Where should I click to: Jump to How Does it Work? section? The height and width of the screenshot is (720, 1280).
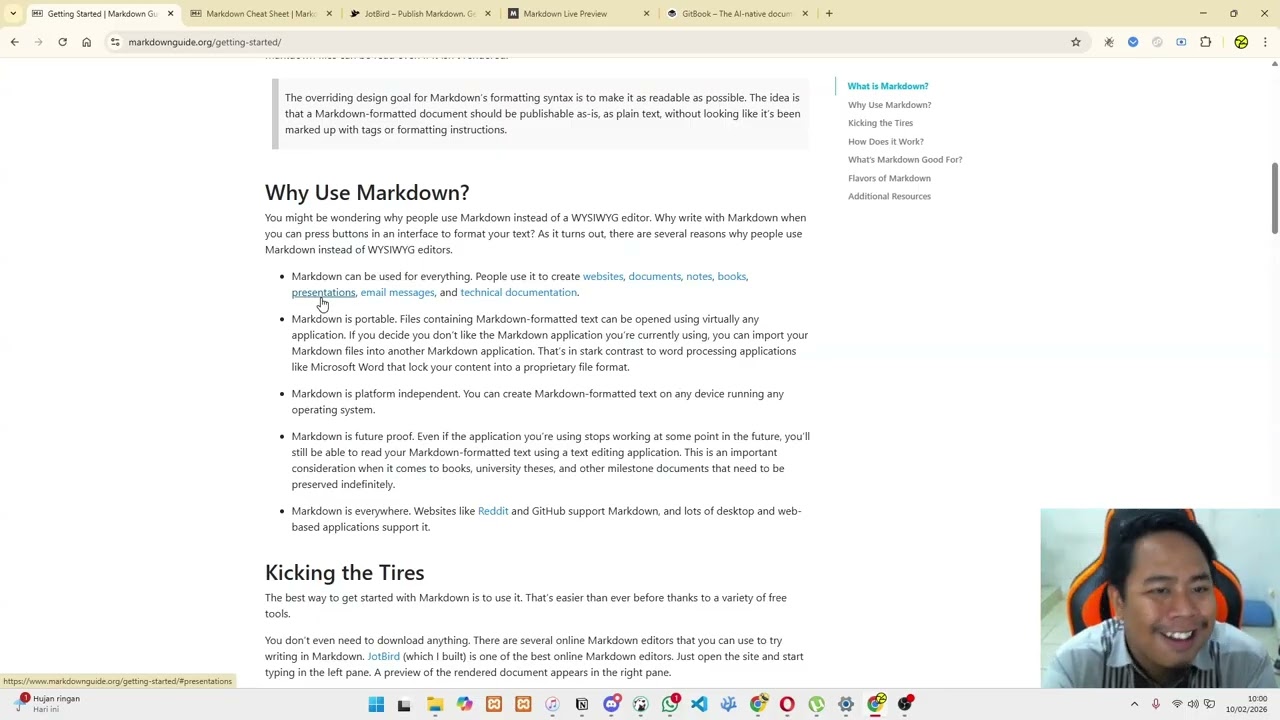pos(886,141)
